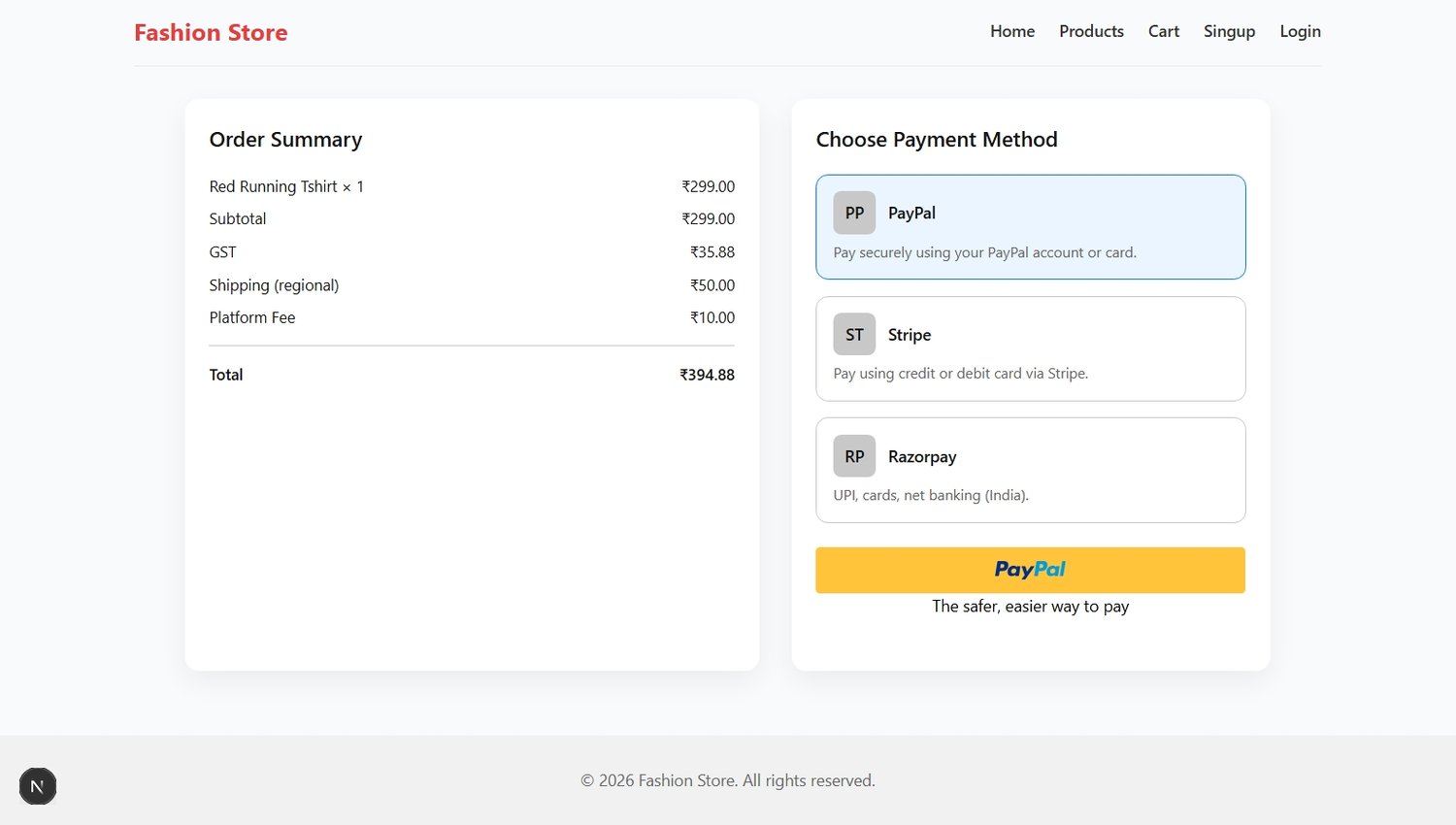Click the Fashion Store logo
Image resolution: width=1456 pixels, height=825 pixels.
(x=211, y=33)
